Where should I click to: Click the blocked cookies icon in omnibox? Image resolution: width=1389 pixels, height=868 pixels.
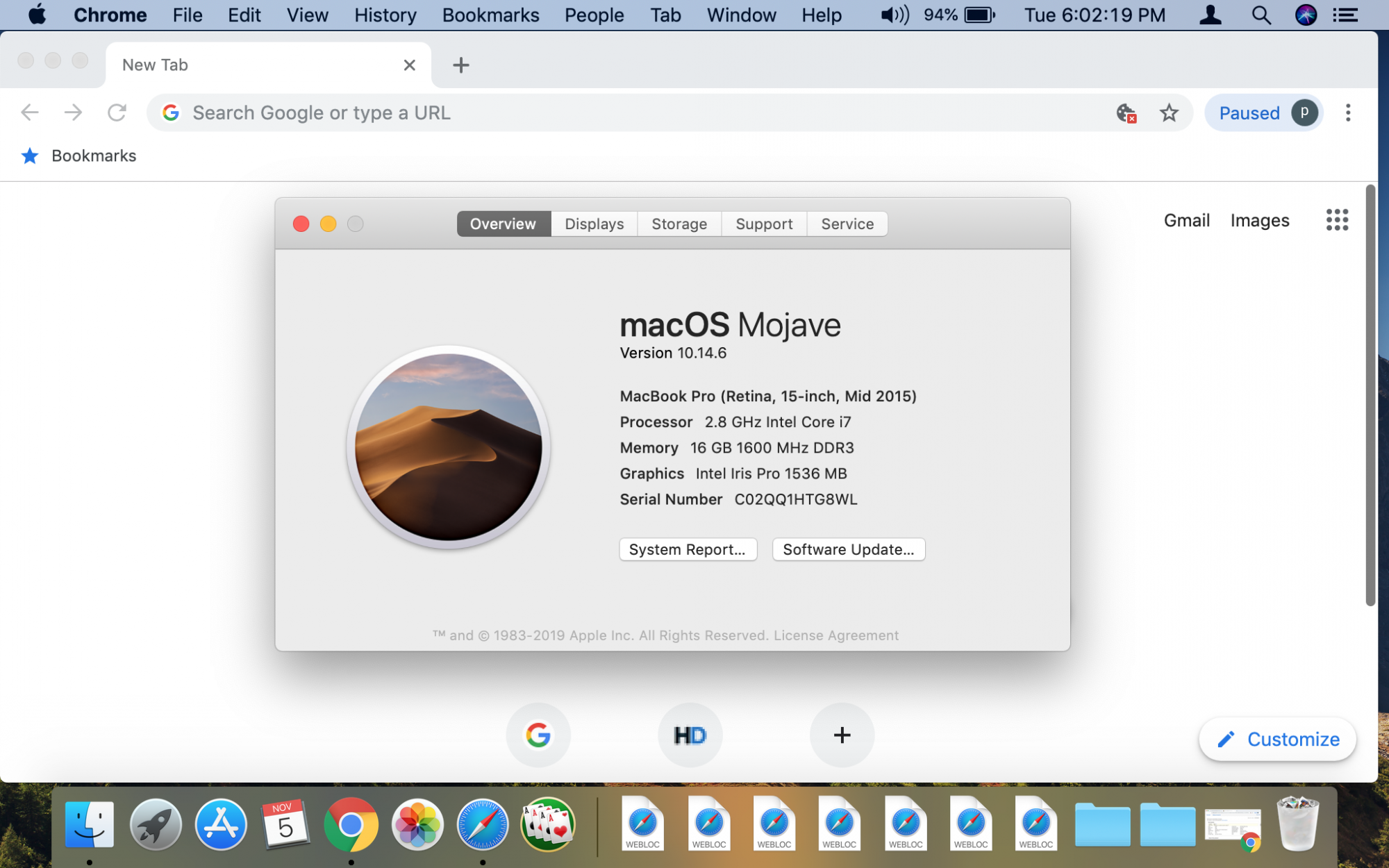[1126, 112]
